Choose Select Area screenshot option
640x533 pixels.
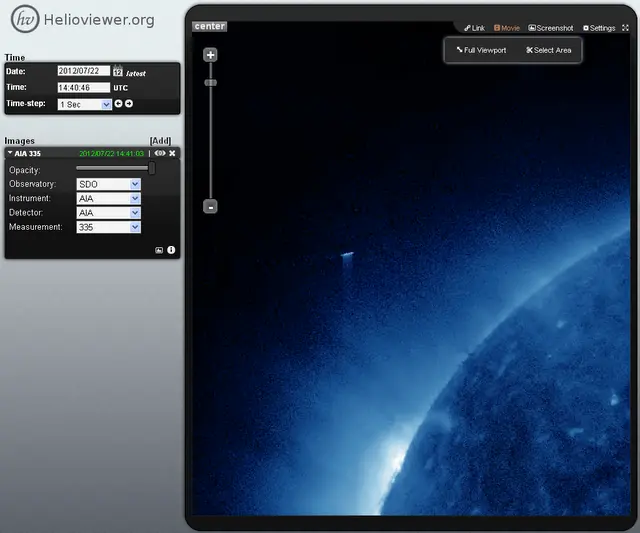click(549, 50)
